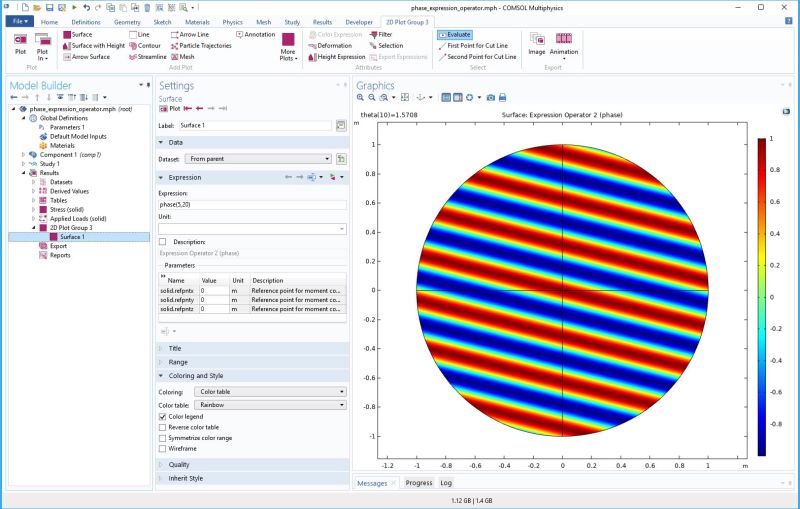Add a Surface plot from ribbon
The height and width of the screenshot is (509, 800).
(78, 35)
